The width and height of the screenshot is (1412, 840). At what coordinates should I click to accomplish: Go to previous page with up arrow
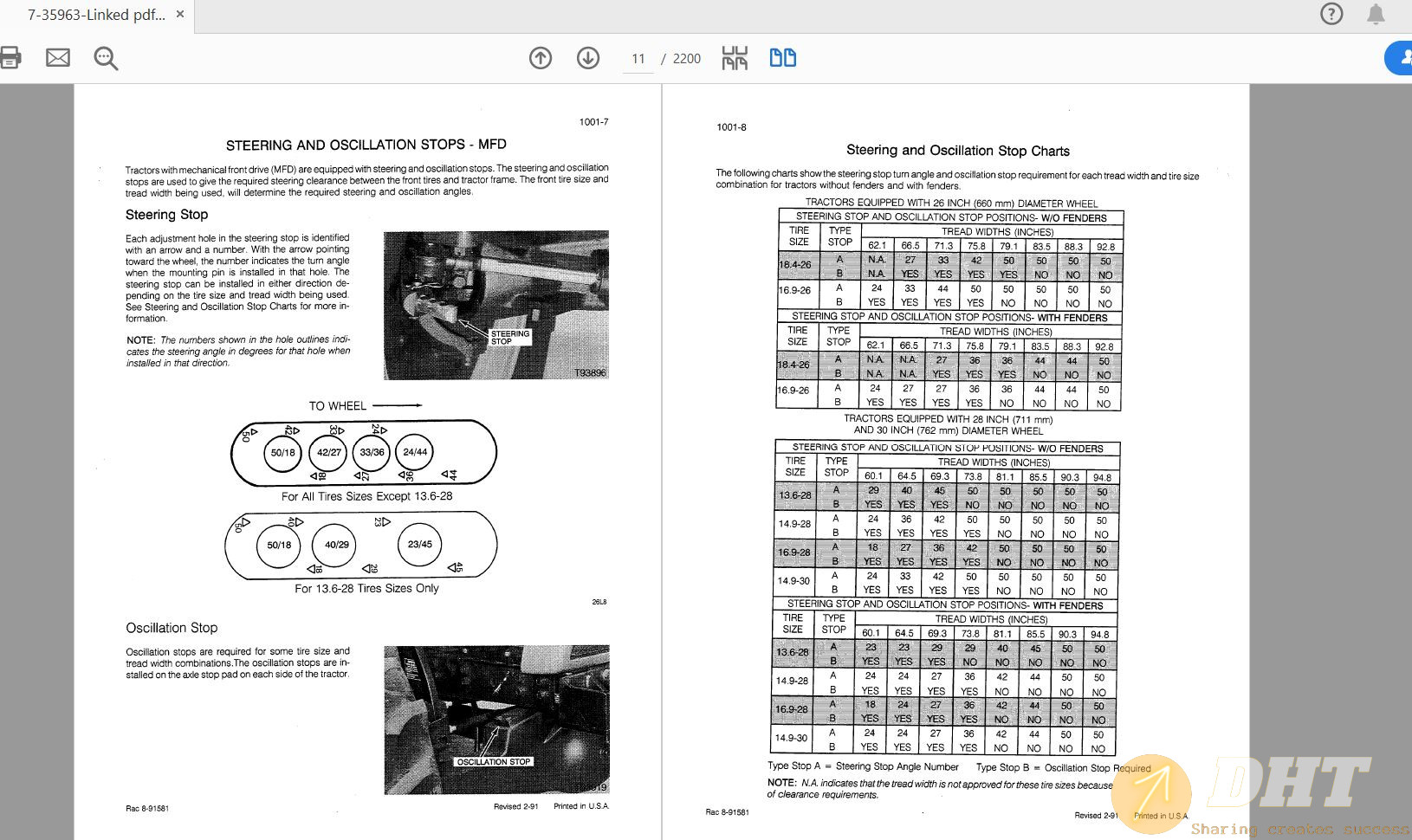(x=541, y=58)
